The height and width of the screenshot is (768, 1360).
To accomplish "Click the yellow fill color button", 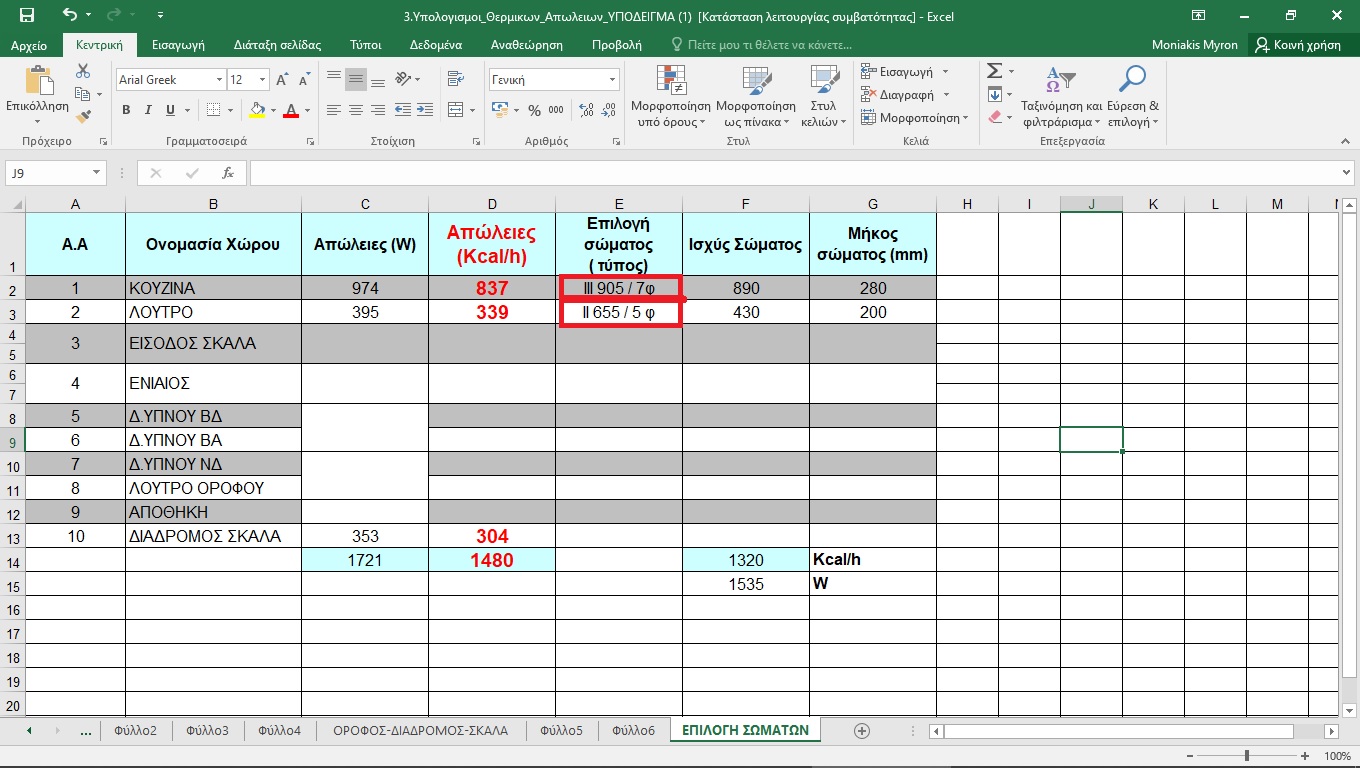I will click(x=258, y=110).
